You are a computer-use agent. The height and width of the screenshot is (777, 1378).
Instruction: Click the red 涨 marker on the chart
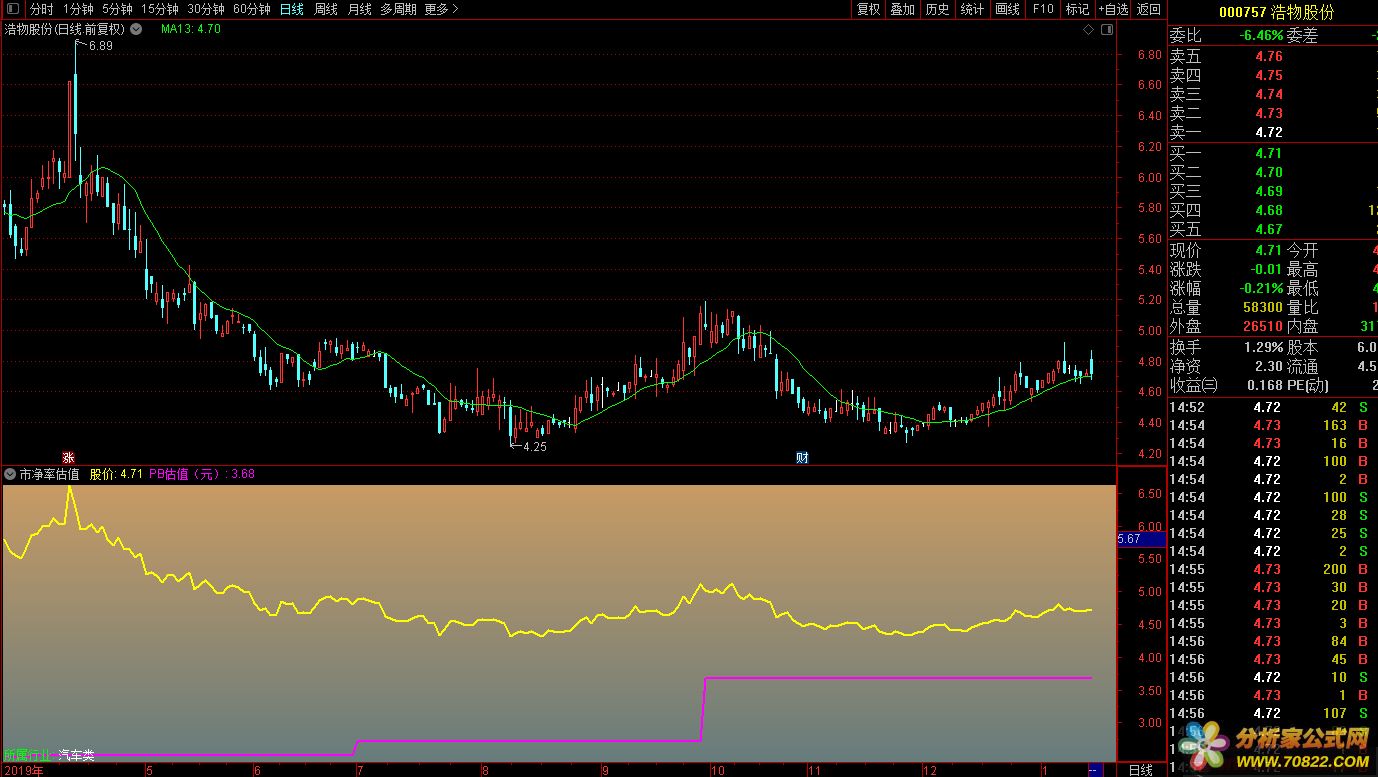pos(69,457)
